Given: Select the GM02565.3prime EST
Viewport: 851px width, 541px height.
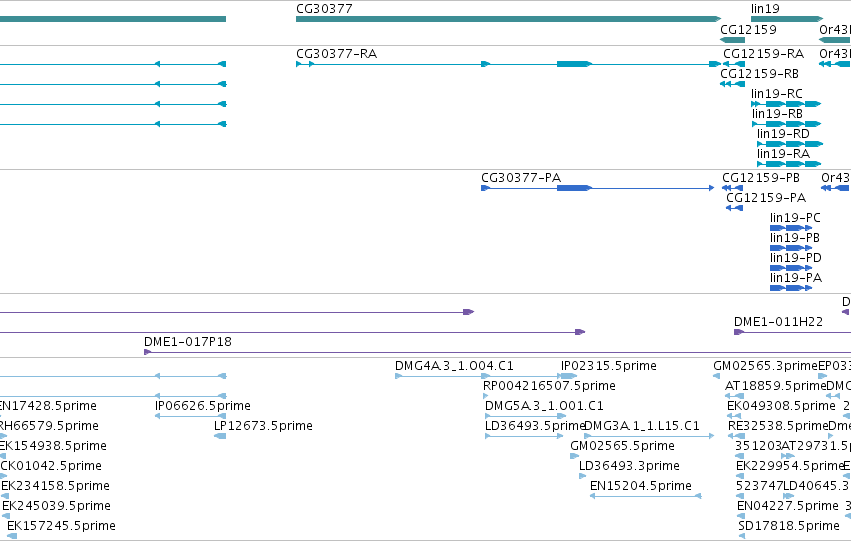Looking at the screenshot, I should [716, 376].
